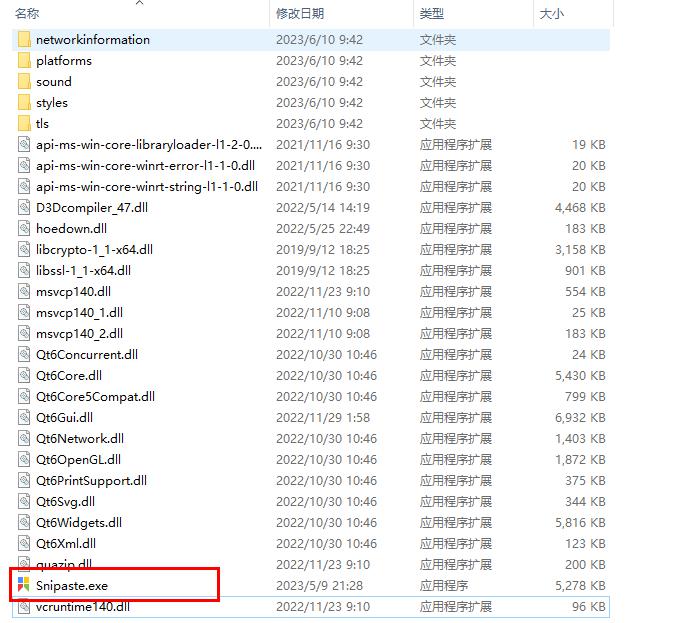
Task: Select the styles folder name
Action: point(52,103)
